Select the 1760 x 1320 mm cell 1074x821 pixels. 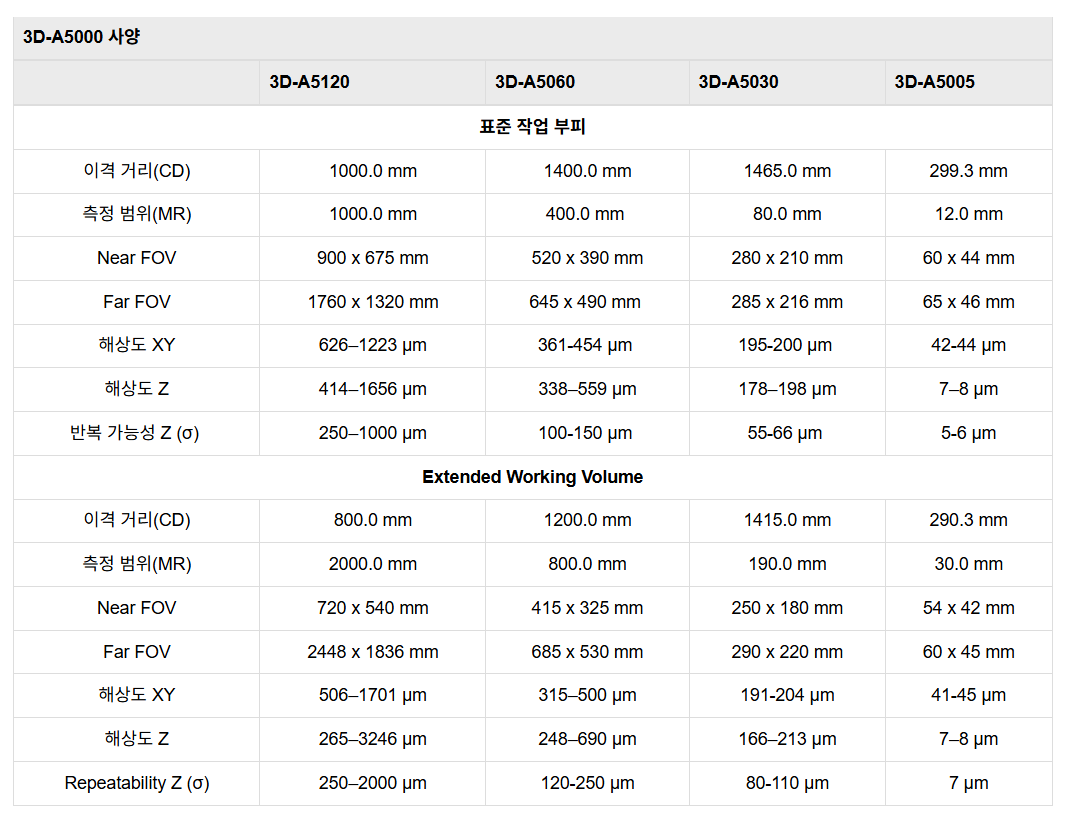[372, 302]
